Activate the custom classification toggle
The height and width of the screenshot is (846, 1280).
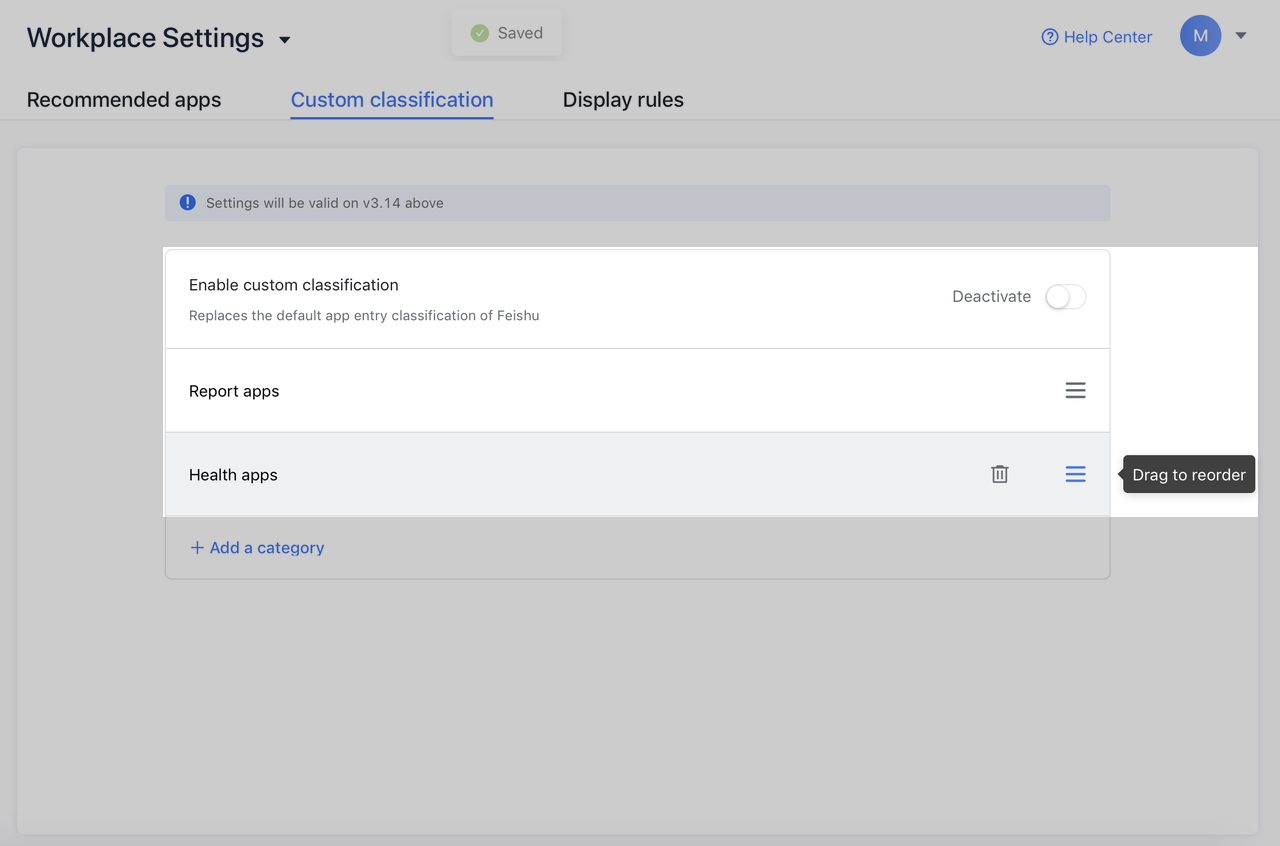1065,296
